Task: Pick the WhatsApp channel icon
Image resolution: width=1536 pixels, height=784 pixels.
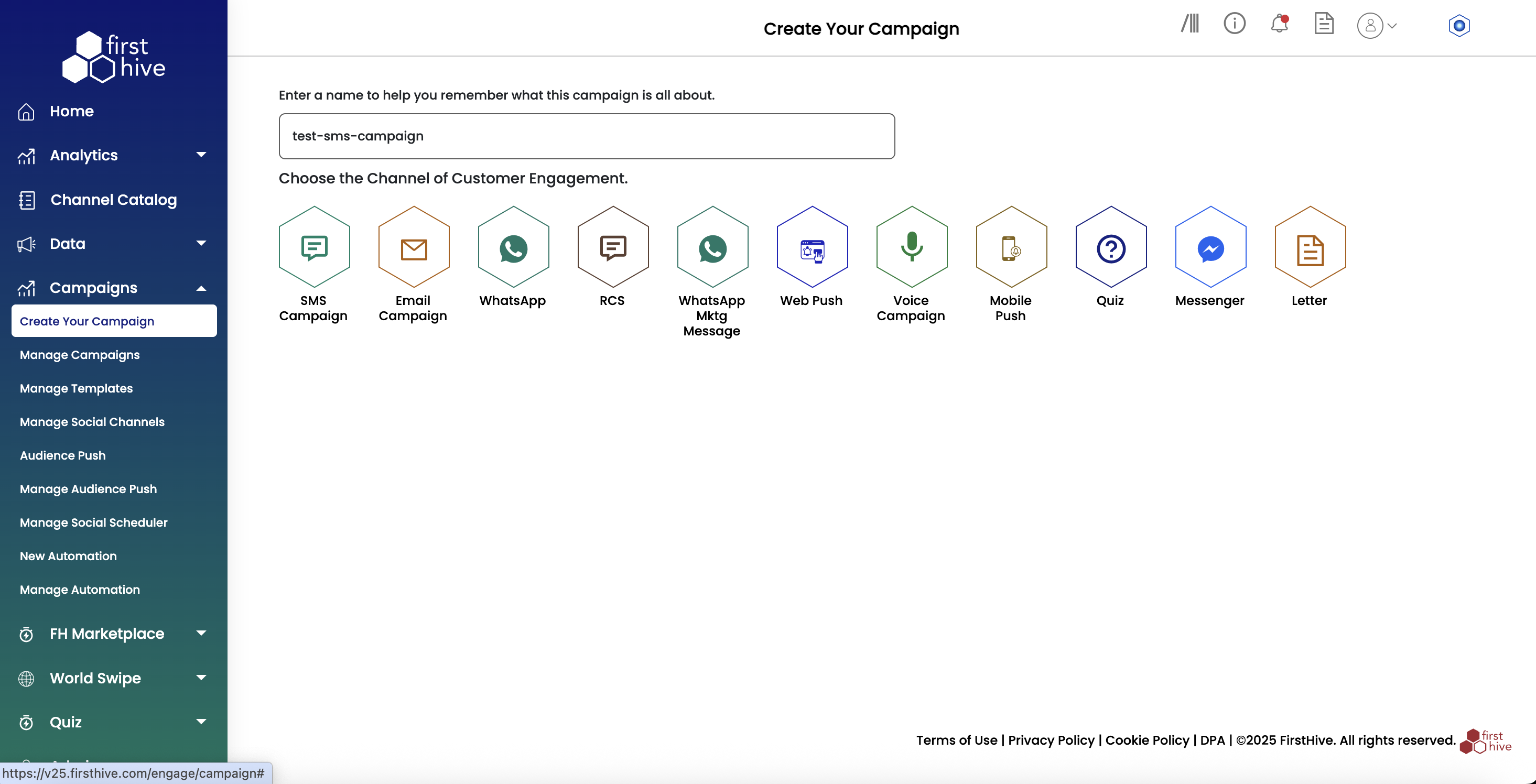Action: [513, 247]
